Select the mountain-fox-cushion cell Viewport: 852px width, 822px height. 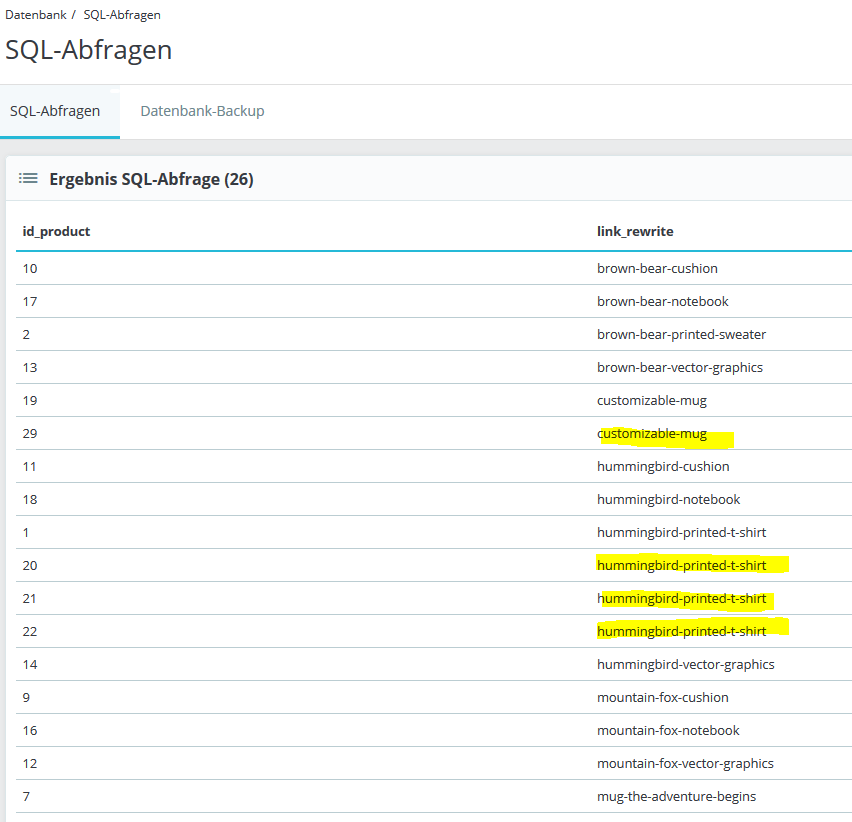(x=662, y=698)
